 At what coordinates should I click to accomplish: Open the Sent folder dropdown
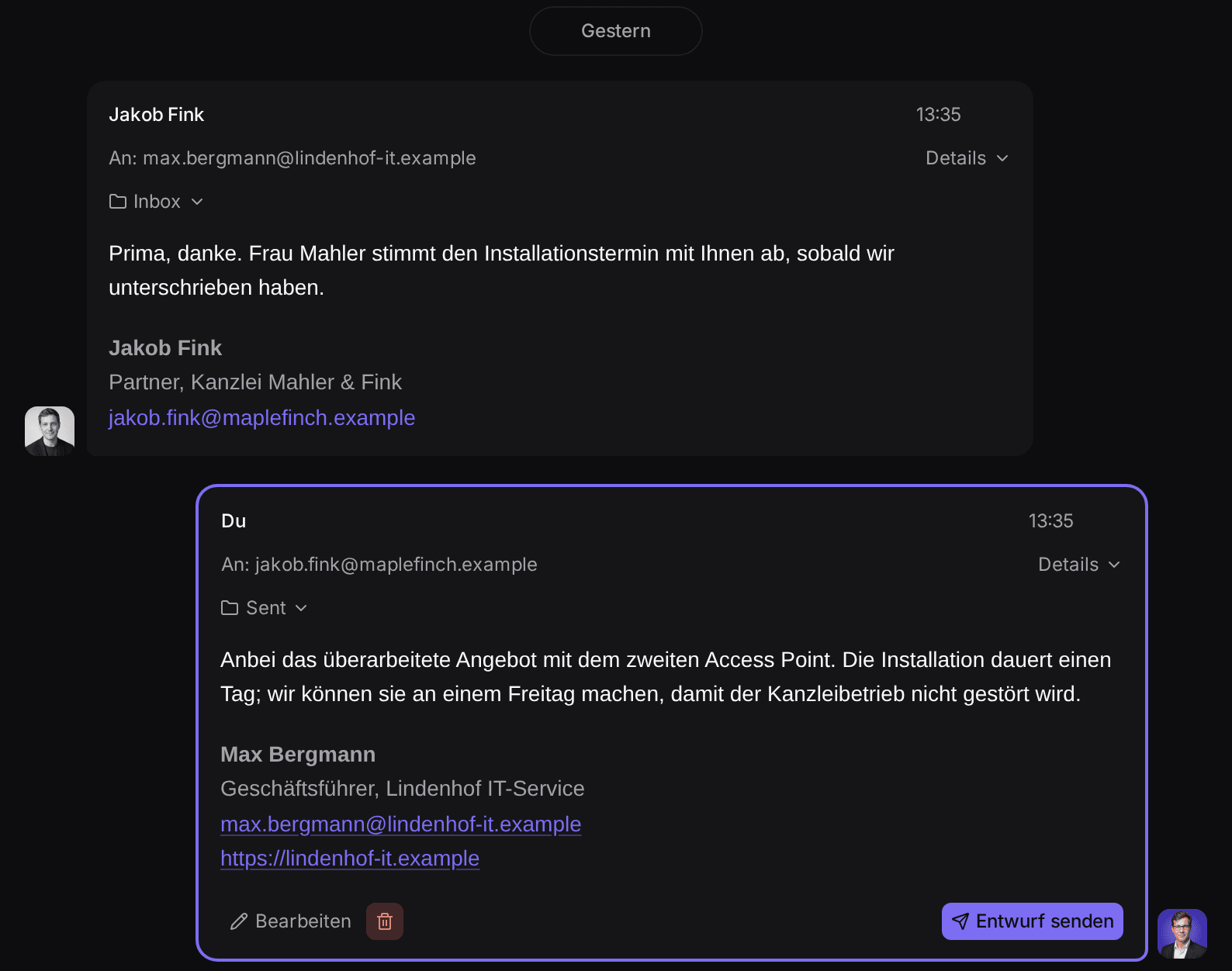tap(265, 608)
